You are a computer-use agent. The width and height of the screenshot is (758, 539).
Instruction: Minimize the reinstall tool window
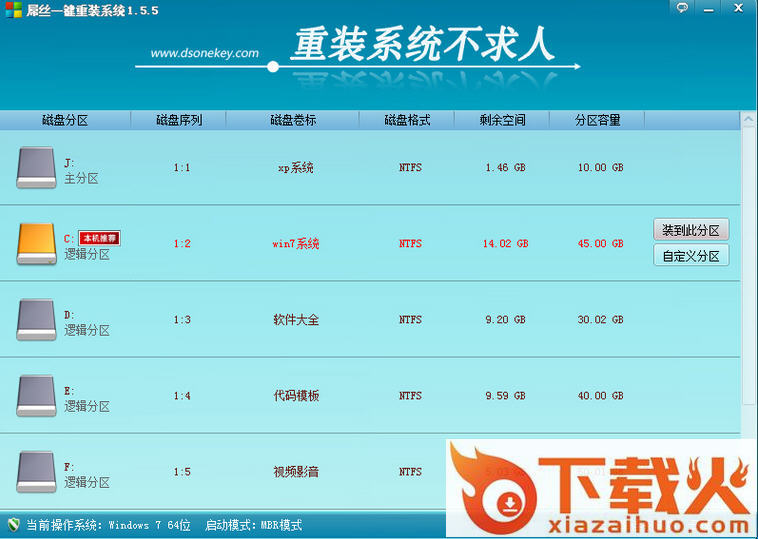coord(711,8)
